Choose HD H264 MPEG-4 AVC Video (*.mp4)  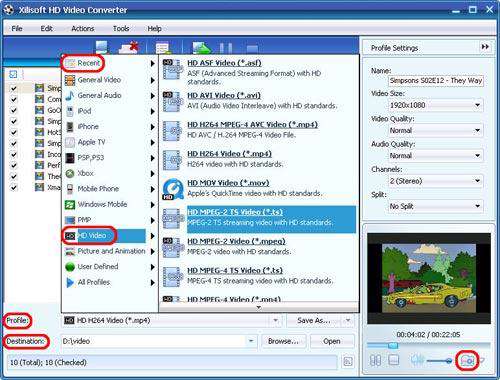click(x=253, y=125)
